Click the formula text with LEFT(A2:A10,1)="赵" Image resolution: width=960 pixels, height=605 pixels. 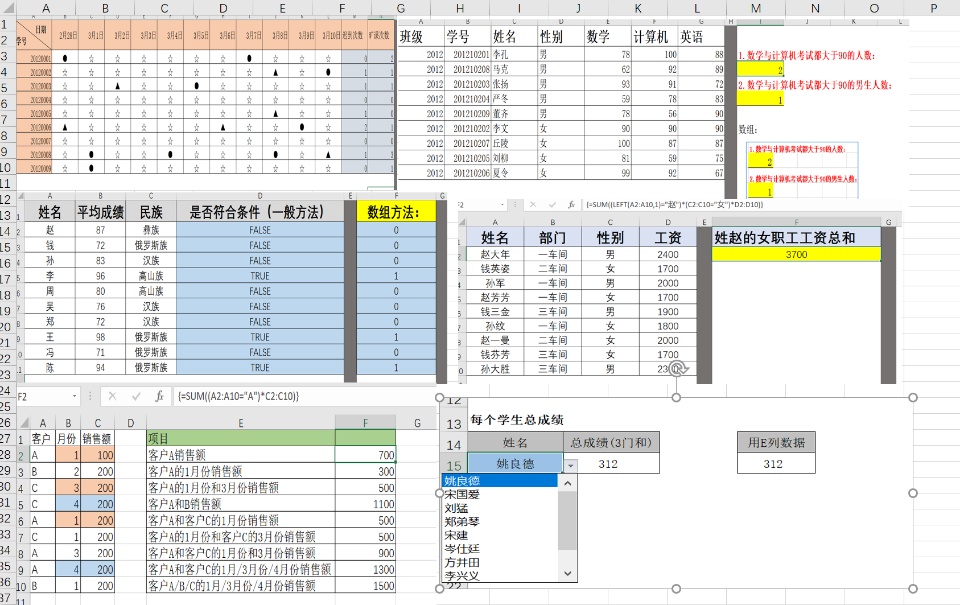coord(675,205)
